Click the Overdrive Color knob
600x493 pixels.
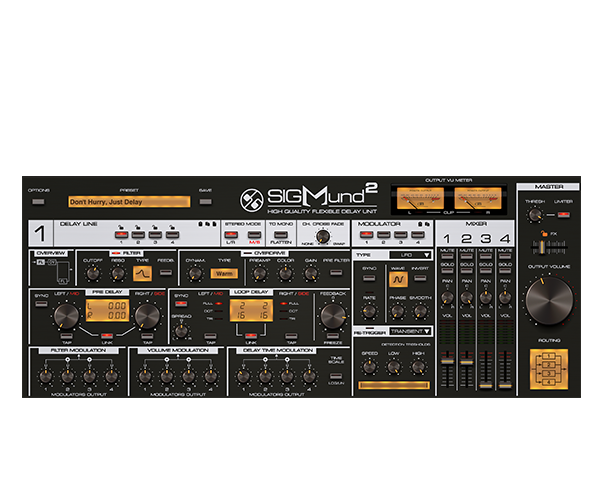tap(285, 273)
